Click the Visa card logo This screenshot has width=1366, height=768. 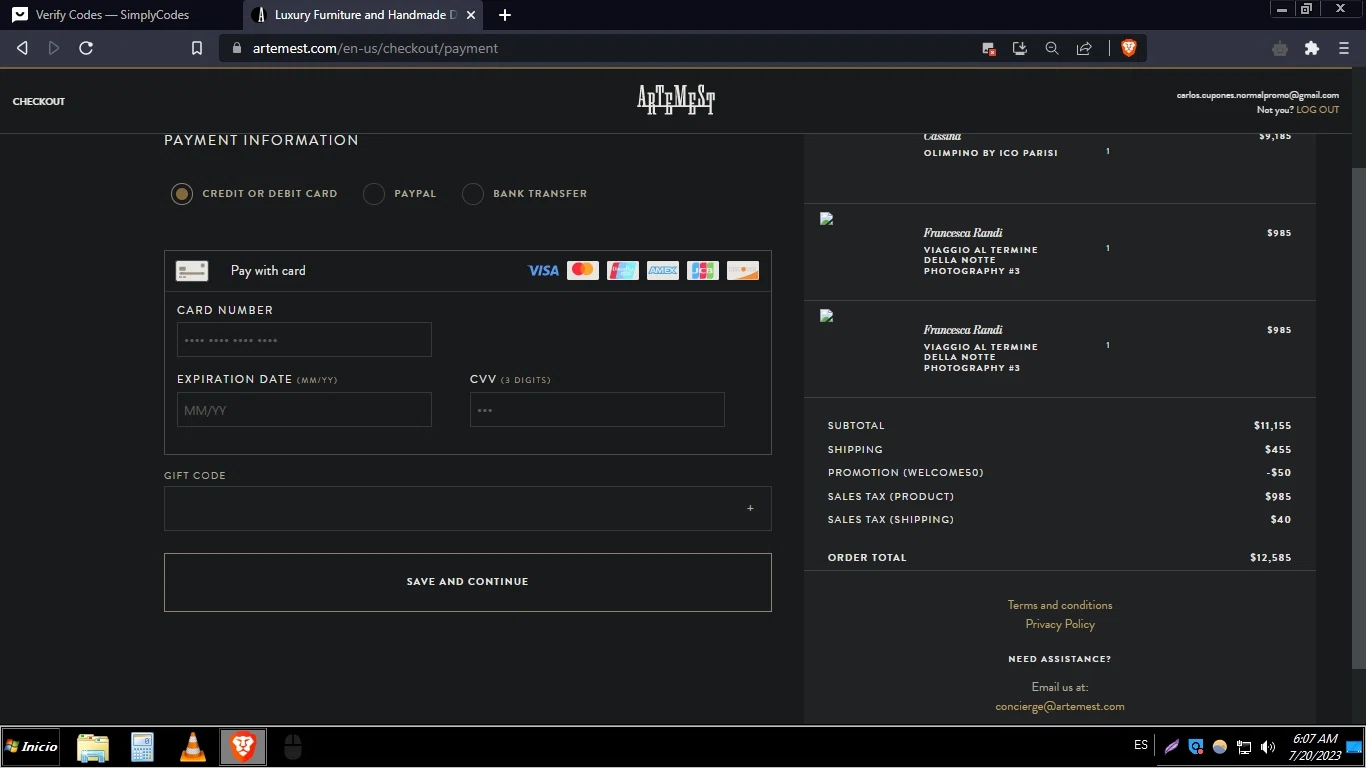[543, 270]
